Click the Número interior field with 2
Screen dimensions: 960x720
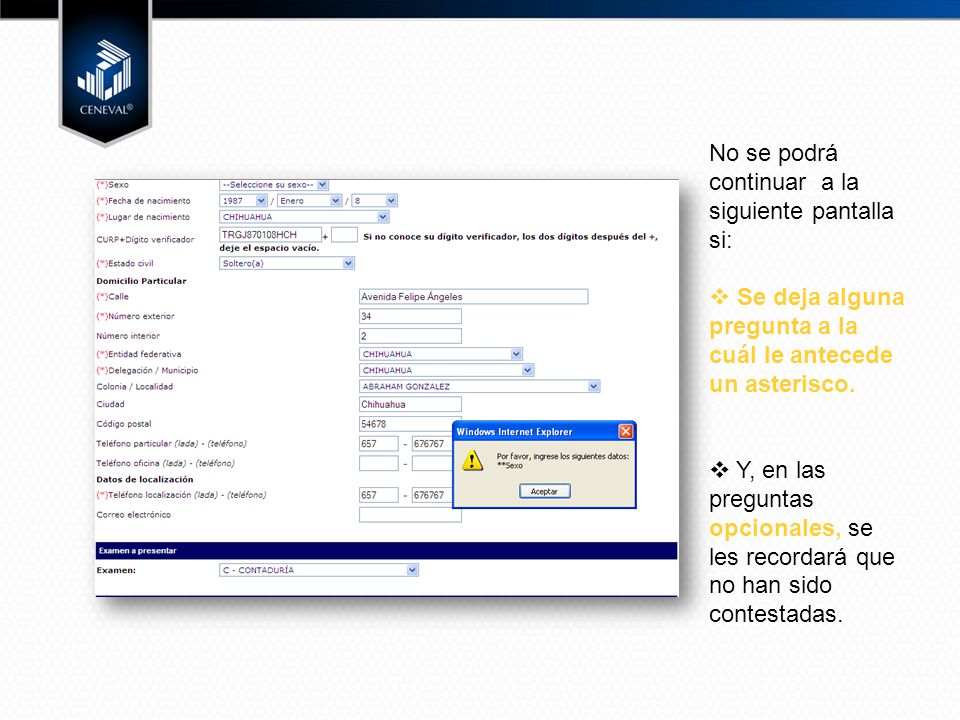pyautogui.click(x=410, y=336)
